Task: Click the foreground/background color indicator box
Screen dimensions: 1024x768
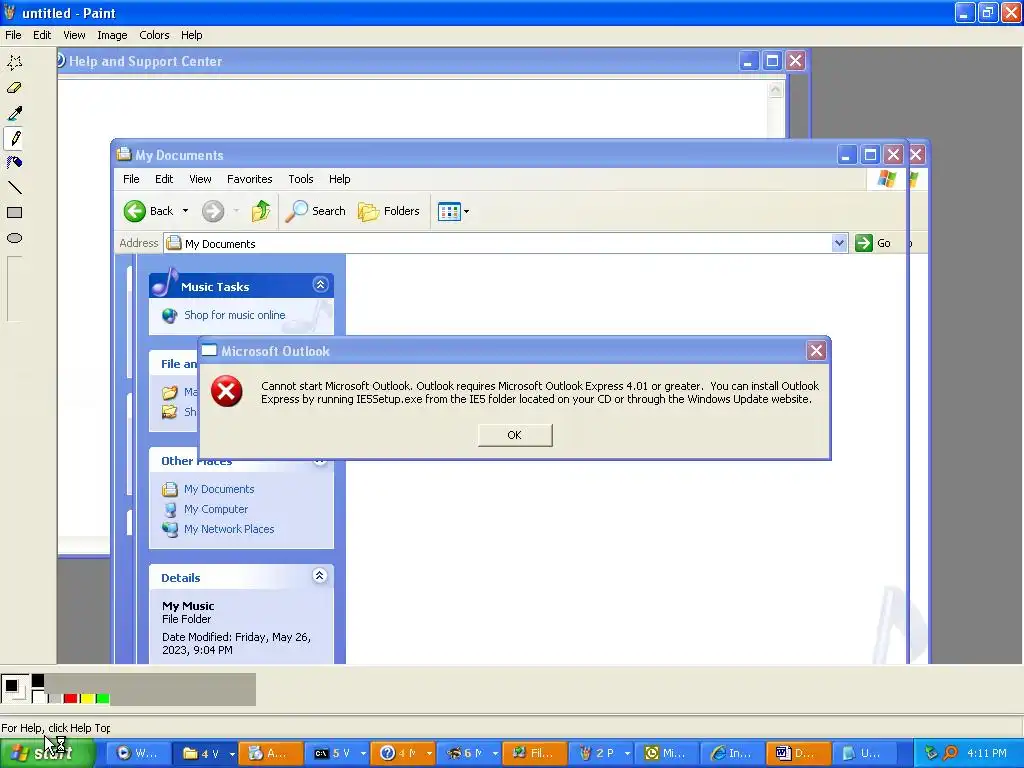Action: [x=14, y=688]
